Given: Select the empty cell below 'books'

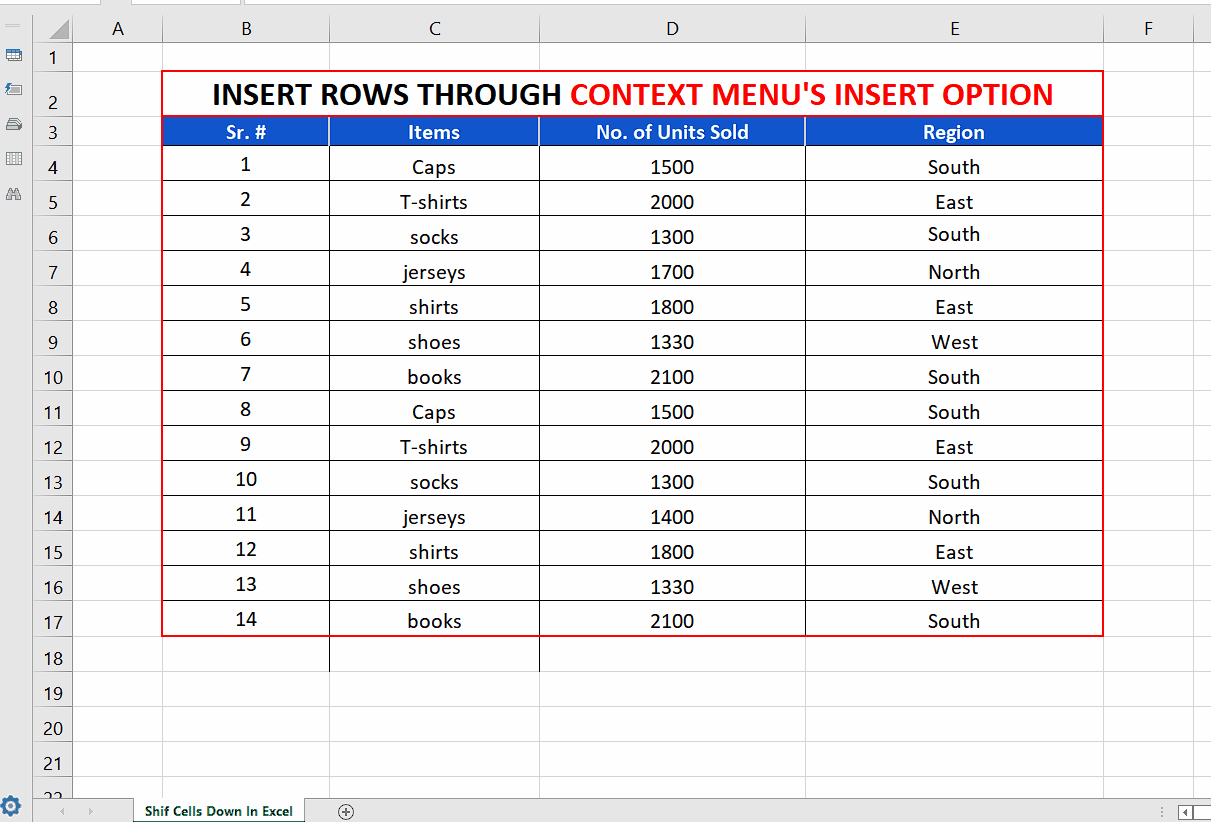Looking at the screenshot, I should pos(434,655).
